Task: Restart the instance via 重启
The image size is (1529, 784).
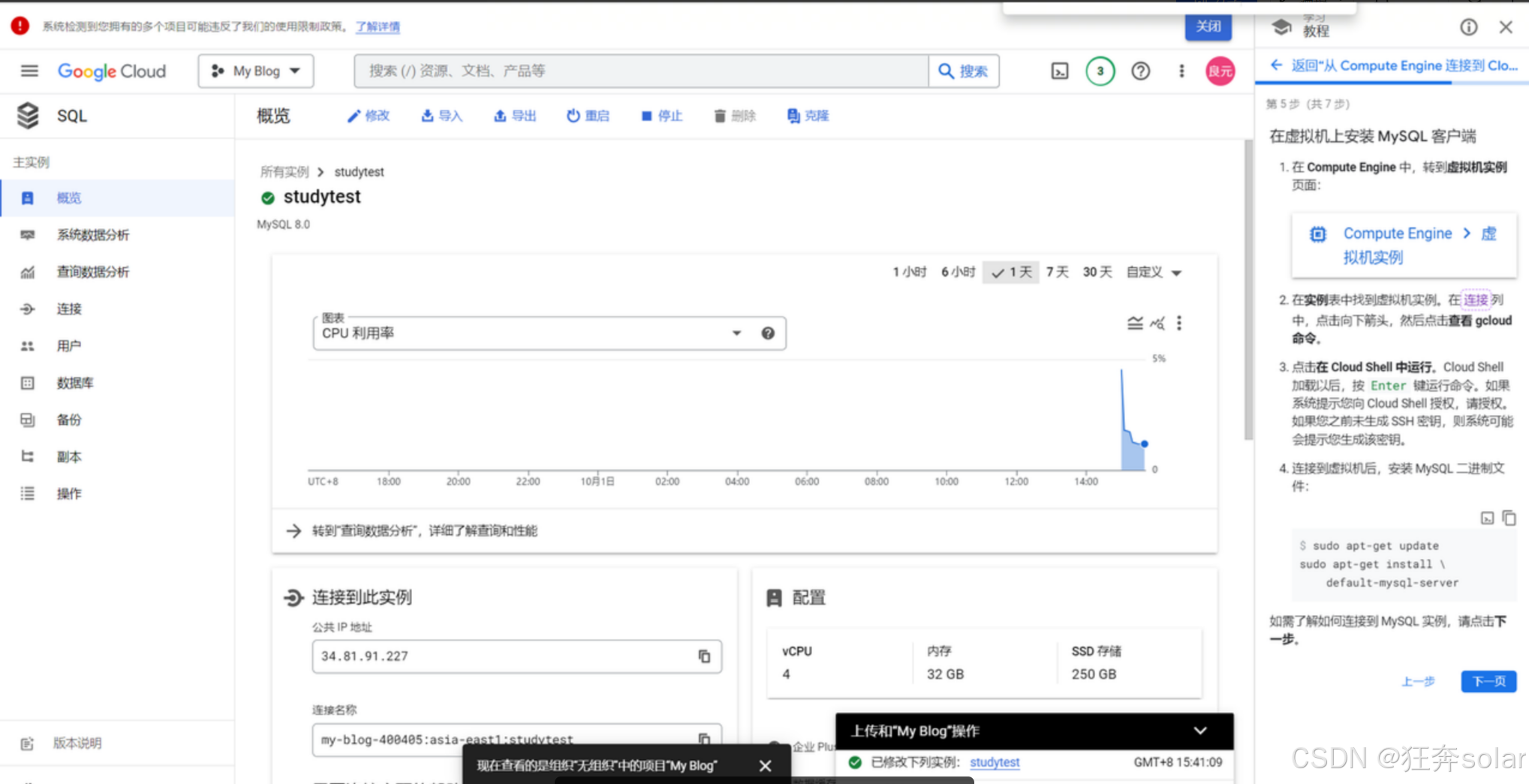Action: point(588,116)
